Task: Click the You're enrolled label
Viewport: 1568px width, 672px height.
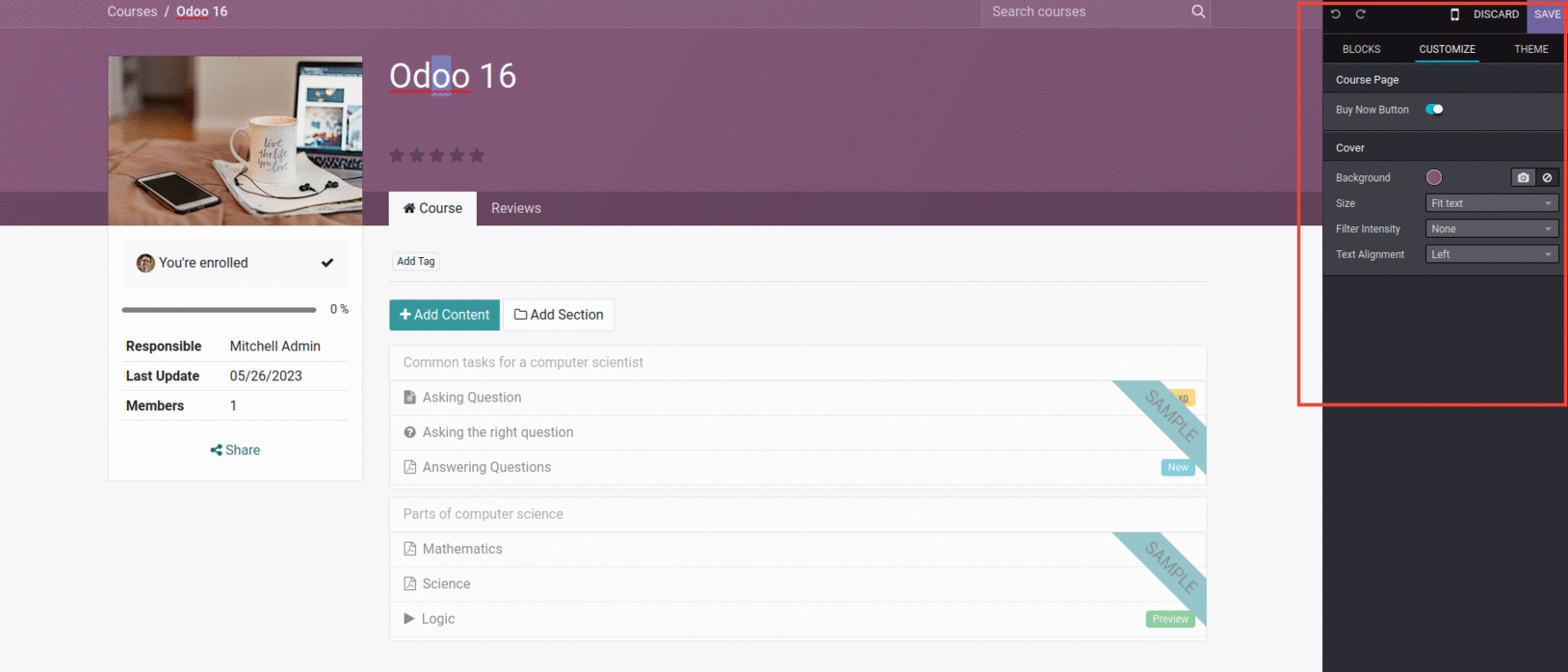Action: (203, 263)
